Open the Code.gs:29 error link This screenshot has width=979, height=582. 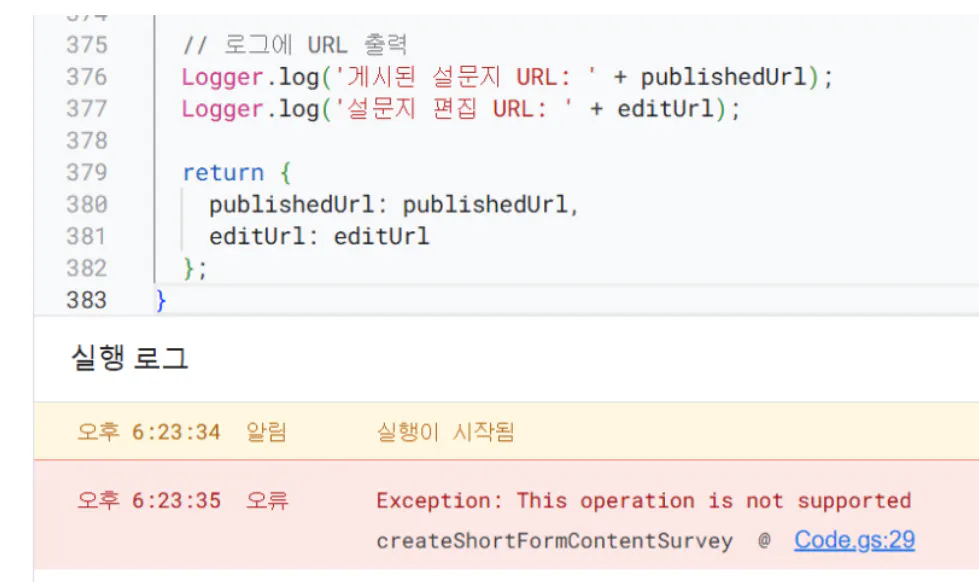tap(854, 540)
